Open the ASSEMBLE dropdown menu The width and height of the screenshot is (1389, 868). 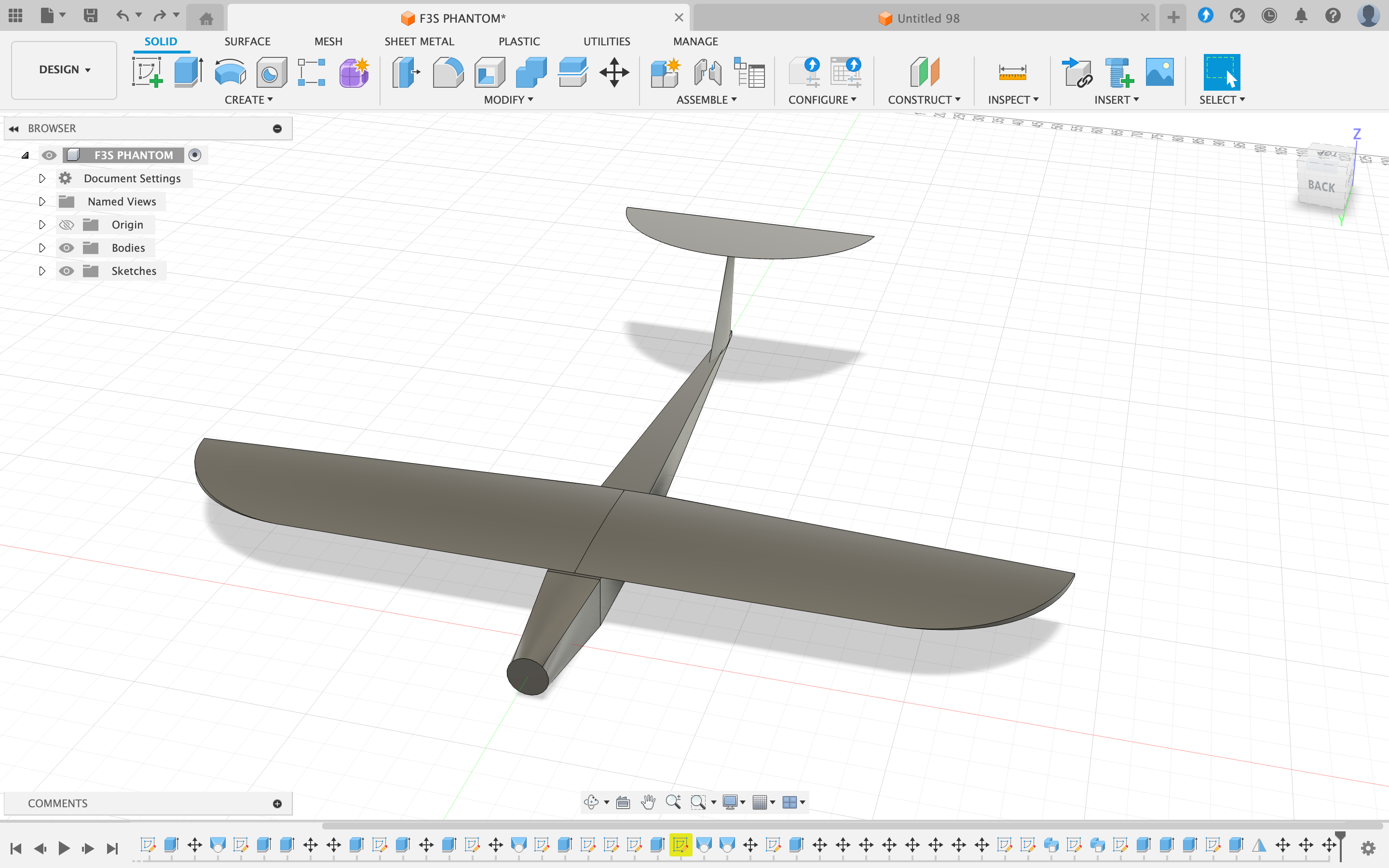[x=707, y=99]
